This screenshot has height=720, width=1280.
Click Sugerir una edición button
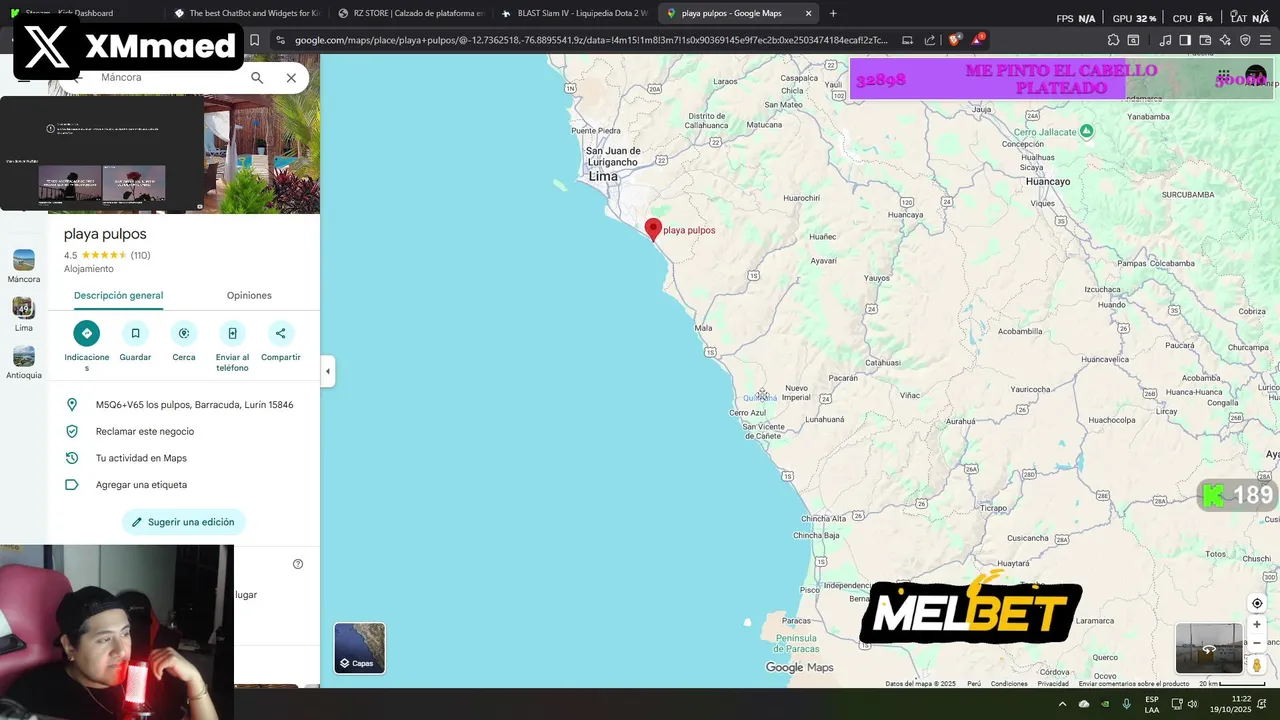coord(184,522)
